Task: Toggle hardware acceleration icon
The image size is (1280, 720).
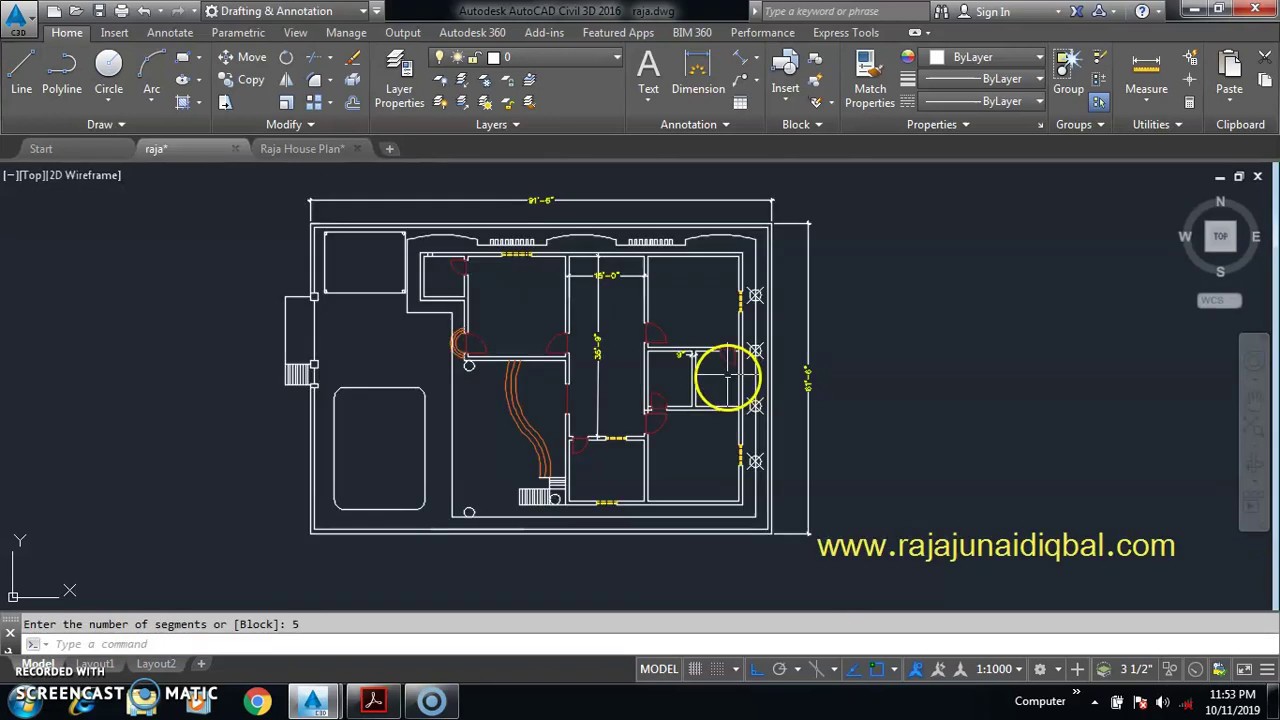Action: click(x=1195, y=669)
